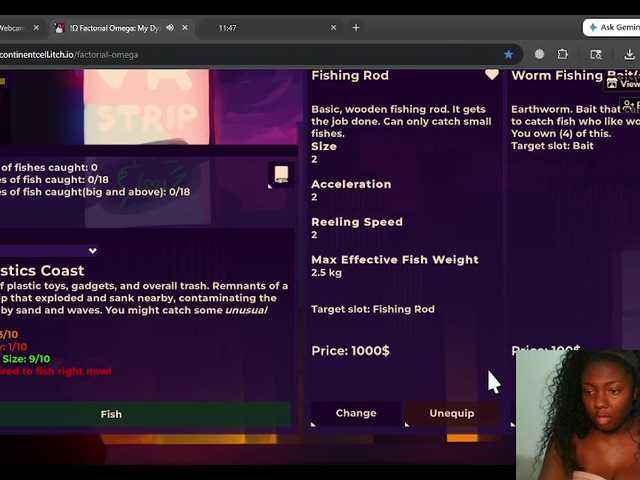Image resolution: width=640 pixels, height=480 pixels.
Task: Mute audio on Factorial Omega tab
Action: pyautogui.click(x=170, y=28)
